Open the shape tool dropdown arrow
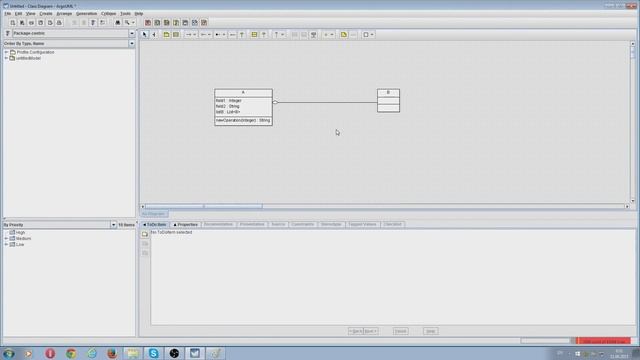 tap(372, 35)
